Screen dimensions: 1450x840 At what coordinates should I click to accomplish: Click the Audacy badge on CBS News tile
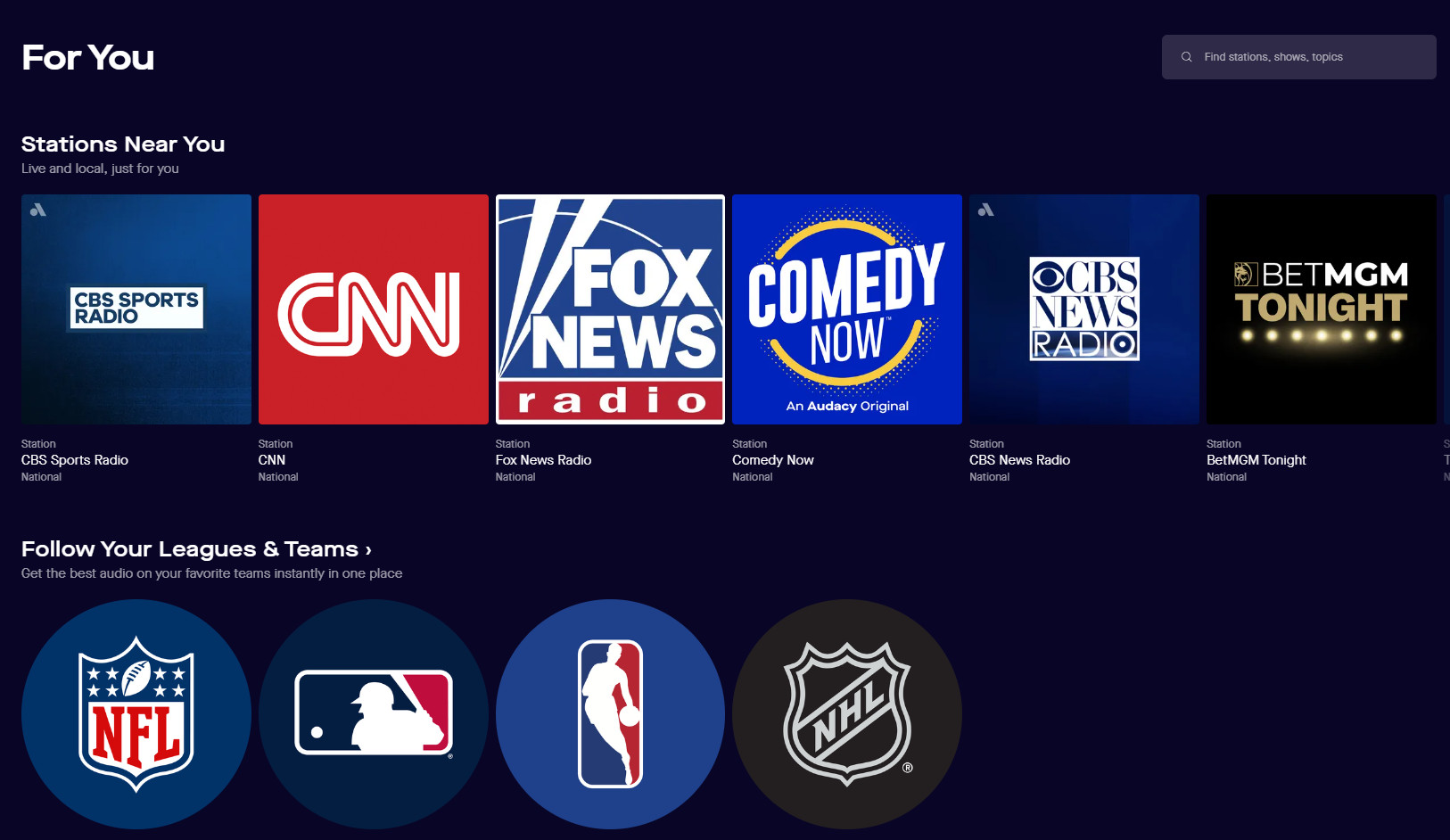(986, 210)
